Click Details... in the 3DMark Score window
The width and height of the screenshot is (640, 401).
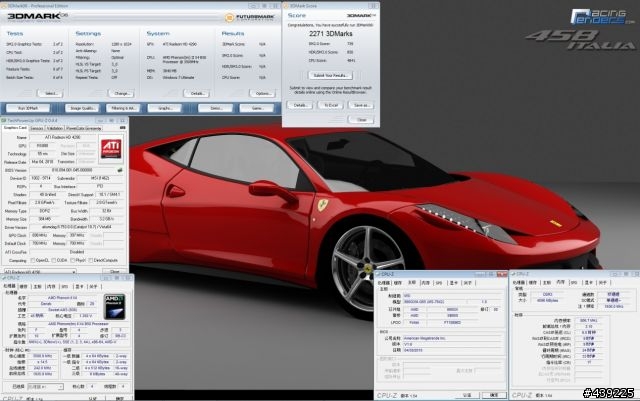(300, 105)
